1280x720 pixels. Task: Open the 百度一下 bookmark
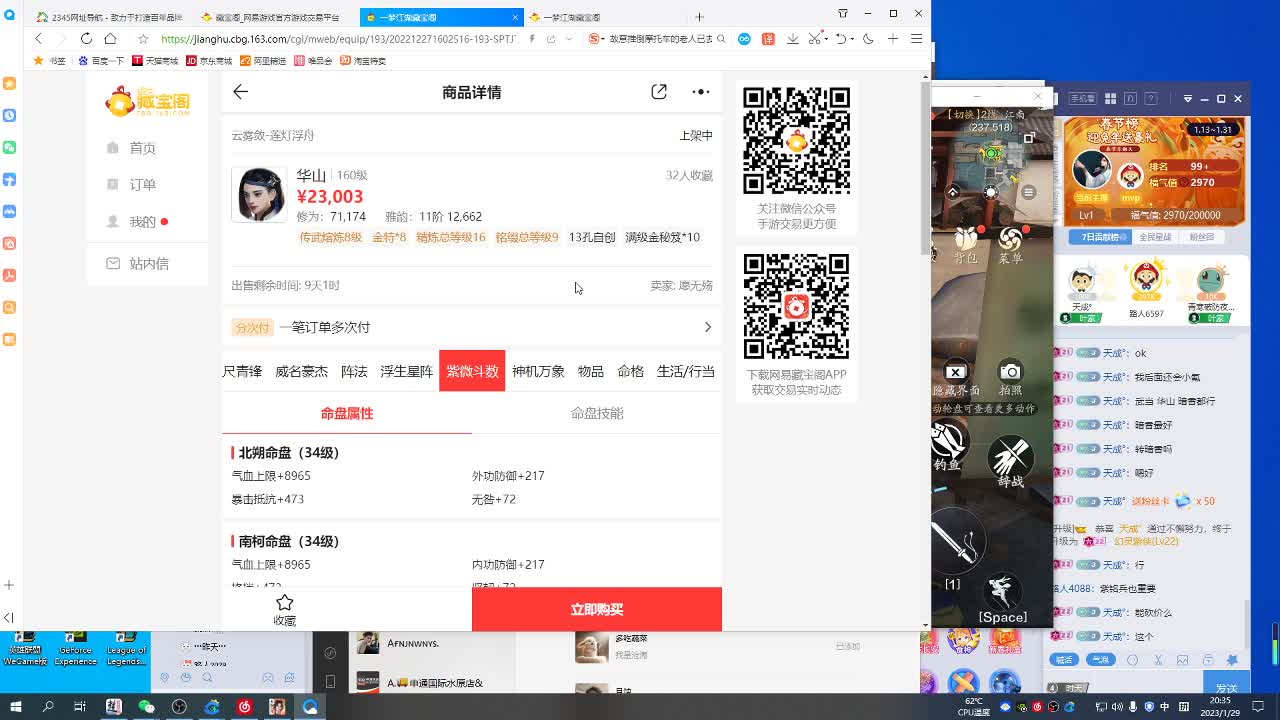coord(101,61)
